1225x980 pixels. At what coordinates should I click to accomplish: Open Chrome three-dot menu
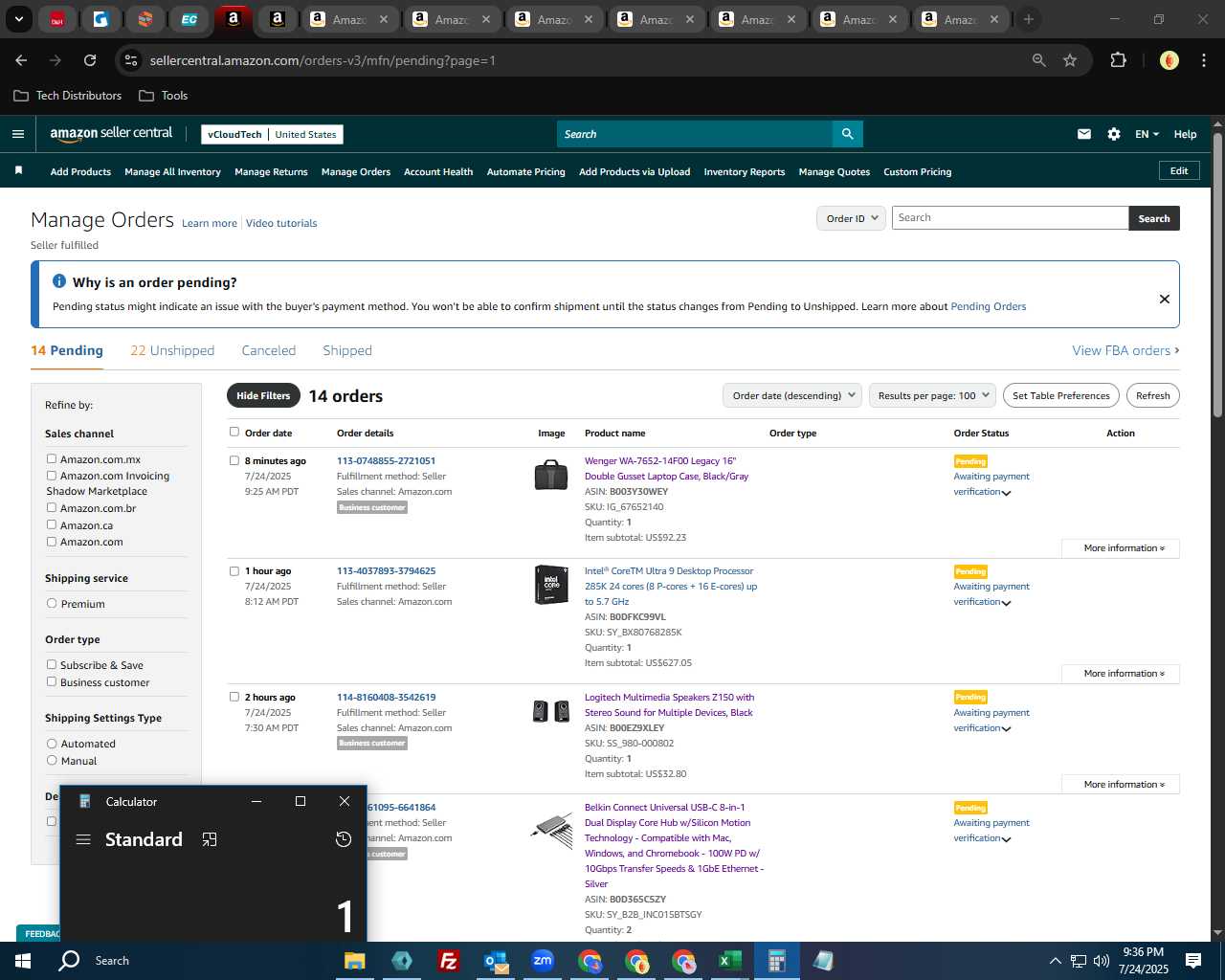point(1203,60)
